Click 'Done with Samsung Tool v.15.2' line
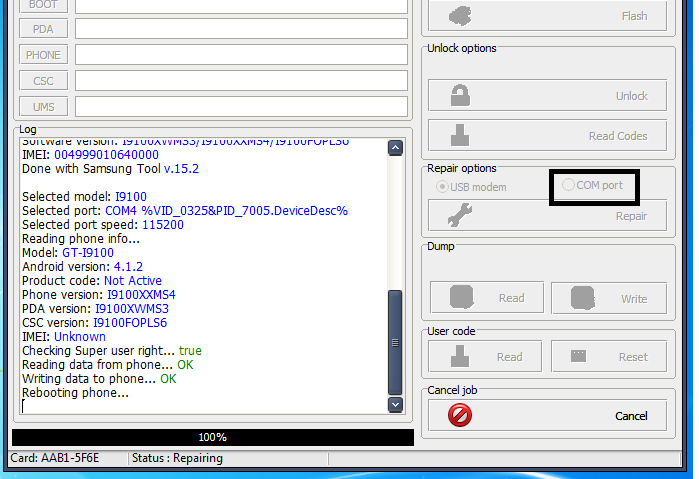 click(x=111, y=169)
